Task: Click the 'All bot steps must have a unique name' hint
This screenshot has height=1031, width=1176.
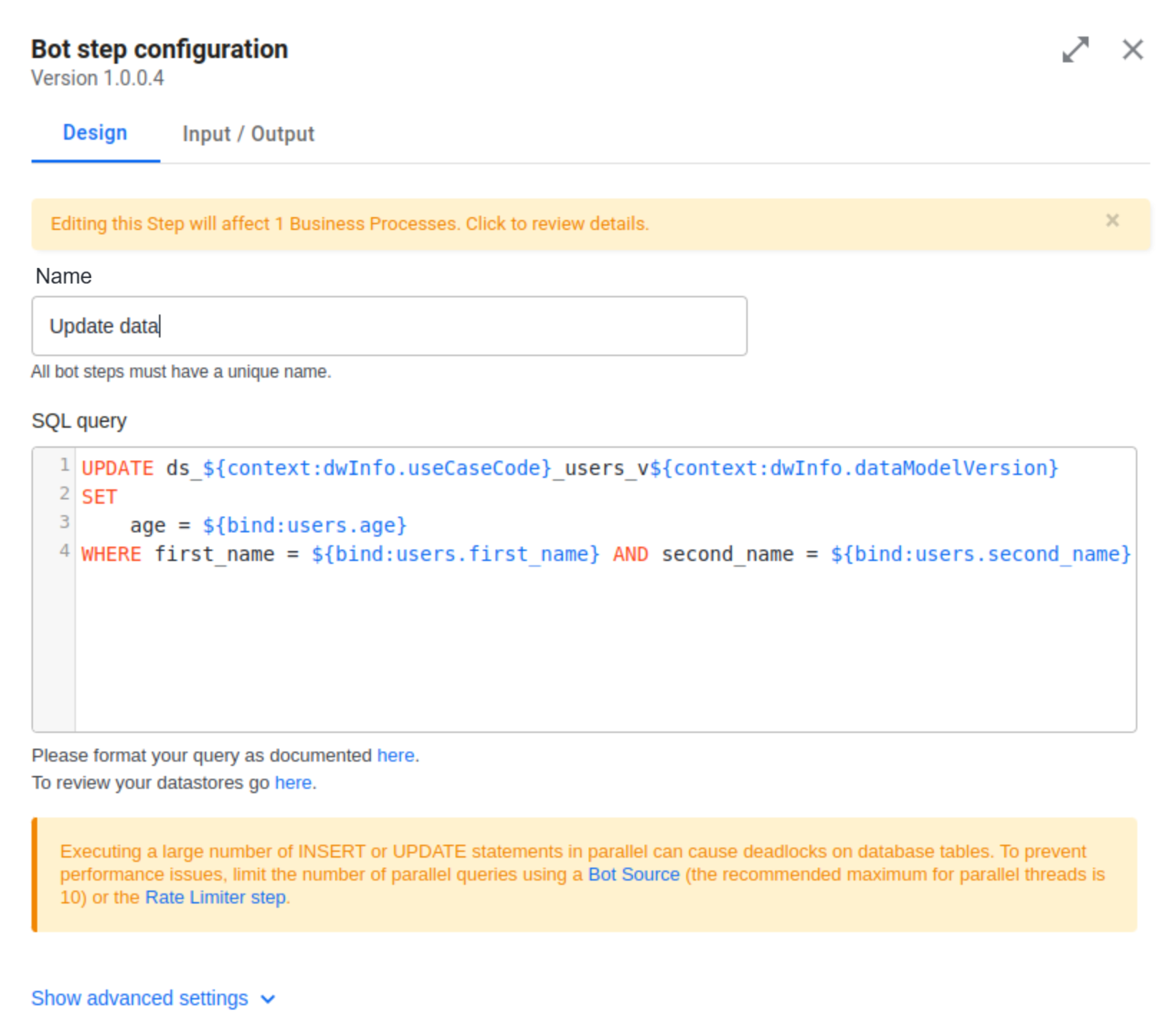Action: click(x=181, y=372)
